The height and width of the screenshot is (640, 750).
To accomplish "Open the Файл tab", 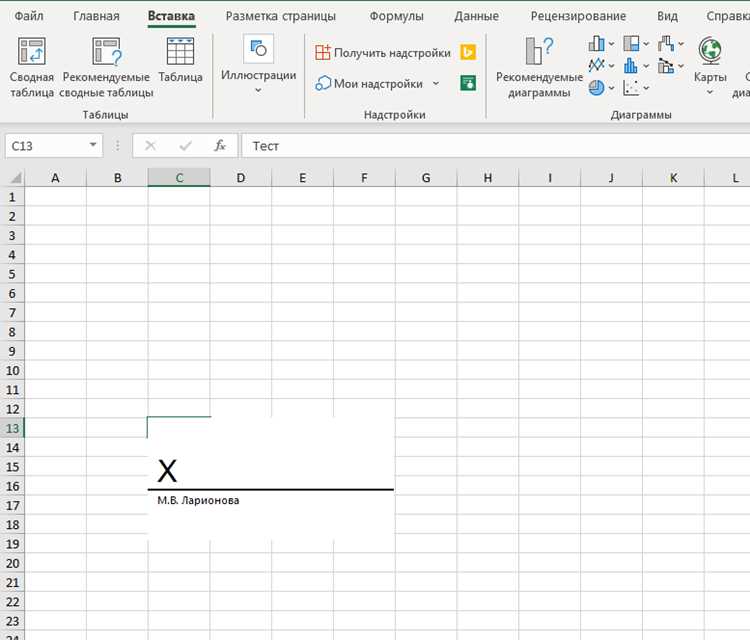I will pos(29,16).
